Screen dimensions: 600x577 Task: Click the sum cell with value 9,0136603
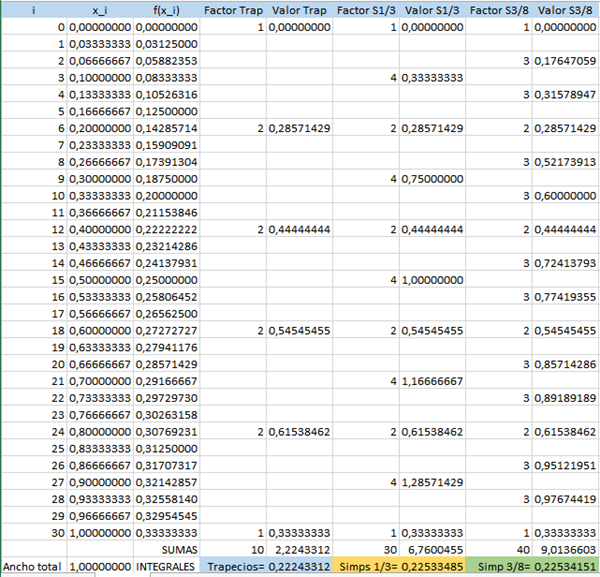[x=566, y=550]
